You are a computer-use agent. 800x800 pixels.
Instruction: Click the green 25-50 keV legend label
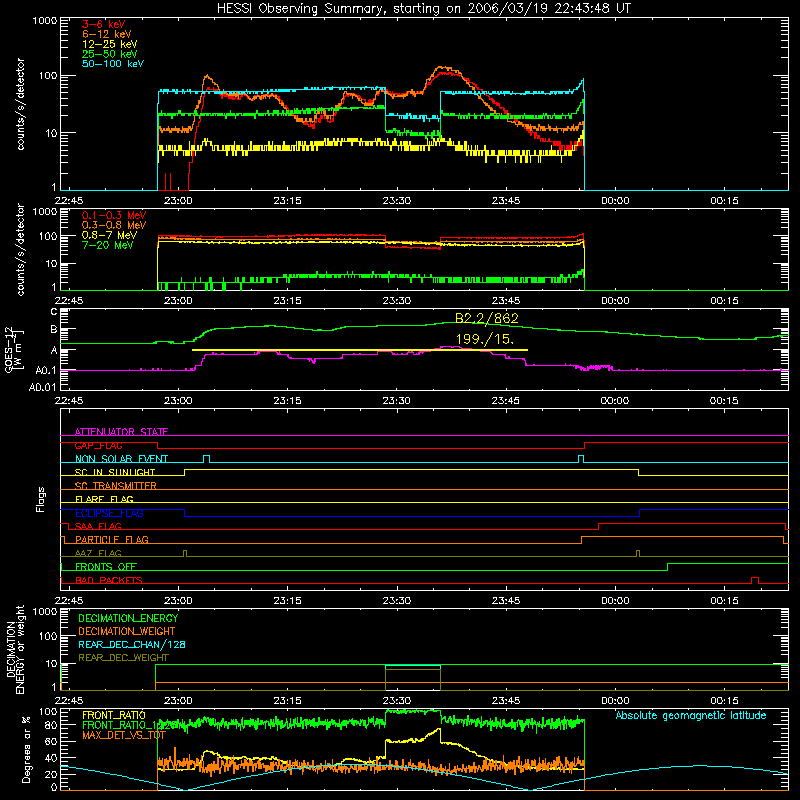coord(109,54)
